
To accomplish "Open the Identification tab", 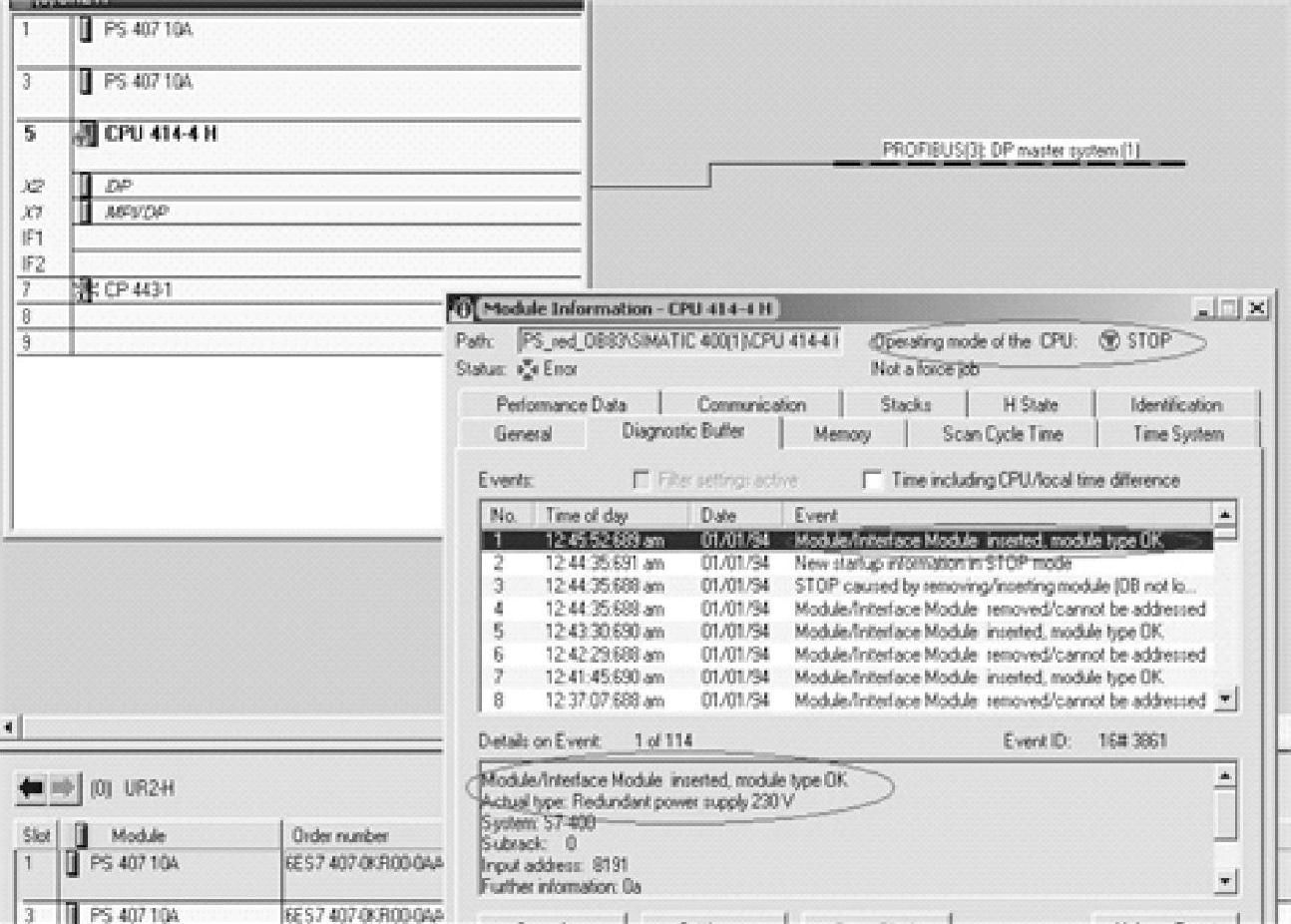I will tap(1177, 404).
